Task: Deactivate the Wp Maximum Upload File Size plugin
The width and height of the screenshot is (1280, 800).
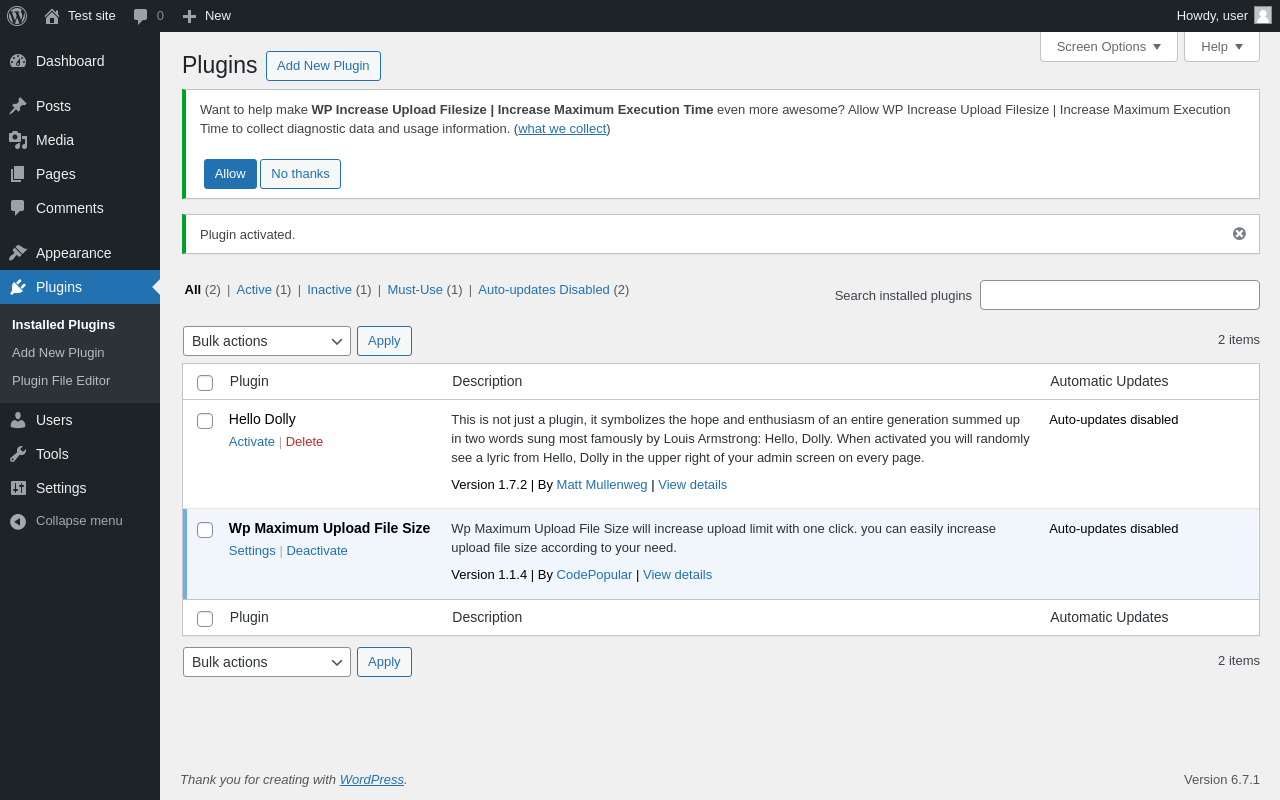Action: coord(317,551)
